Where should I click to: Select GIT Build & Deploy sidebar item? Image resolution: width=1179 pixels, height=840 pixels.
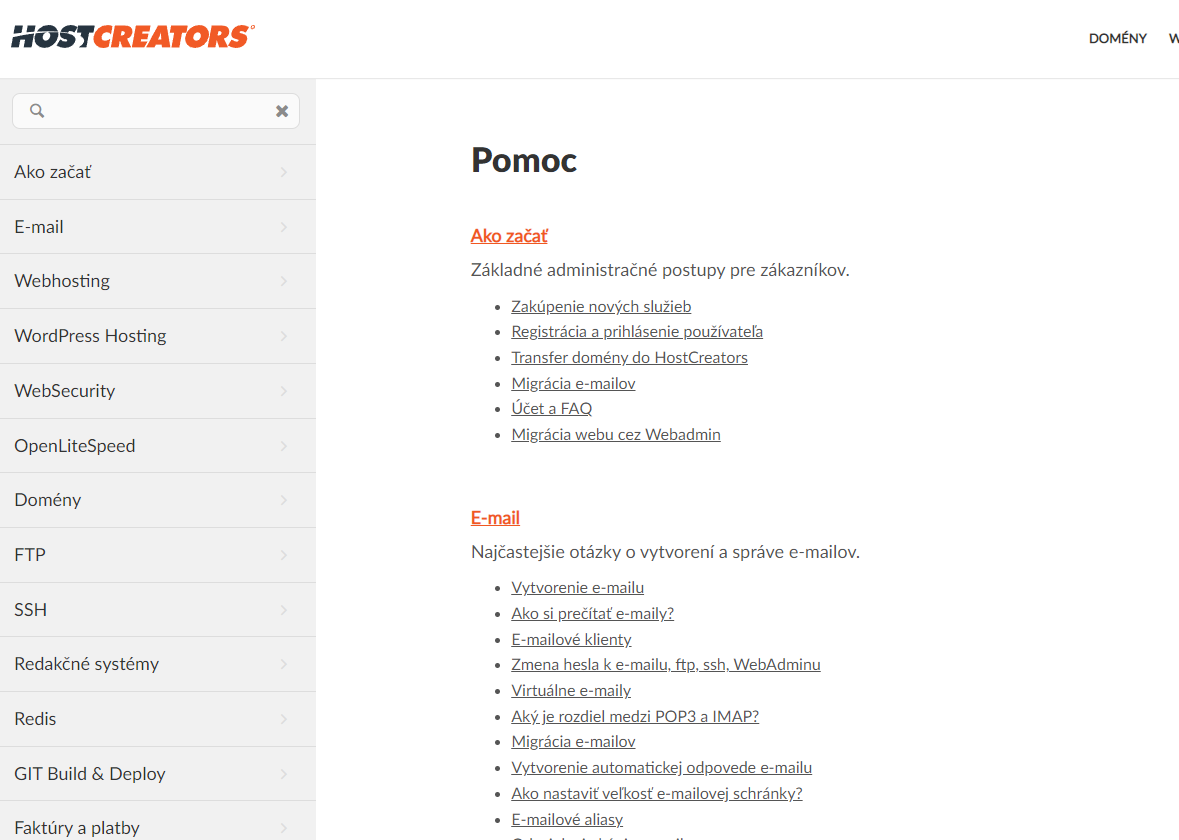[x=158, y=774]
